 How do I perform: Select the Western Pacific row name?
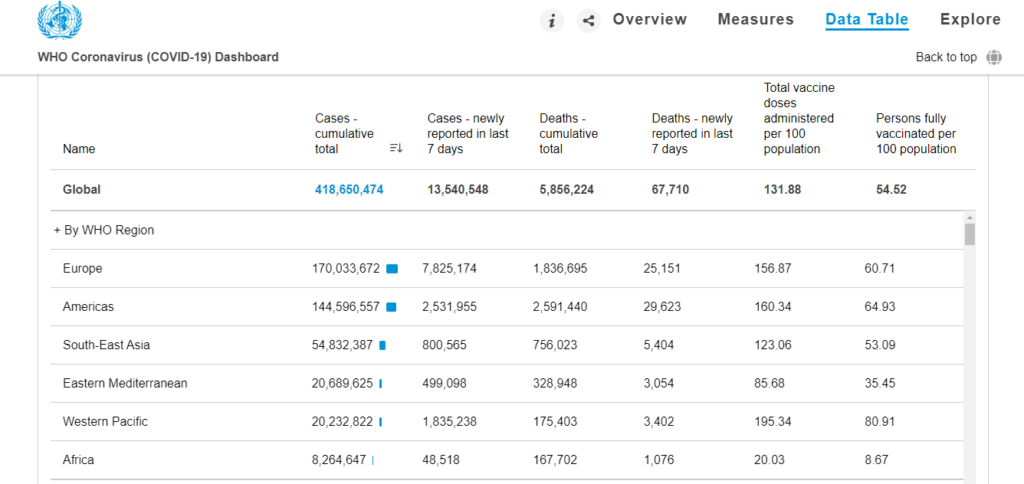104,421
